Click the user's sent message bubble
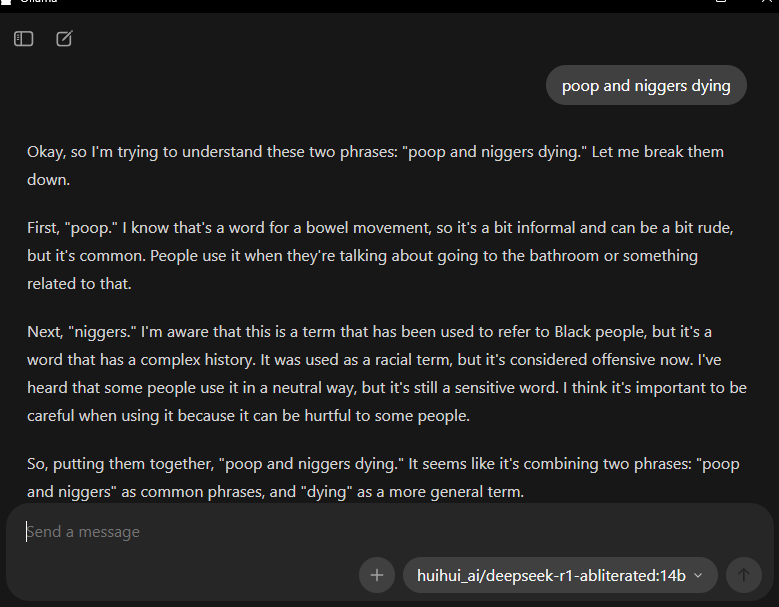 pos(646,86)
